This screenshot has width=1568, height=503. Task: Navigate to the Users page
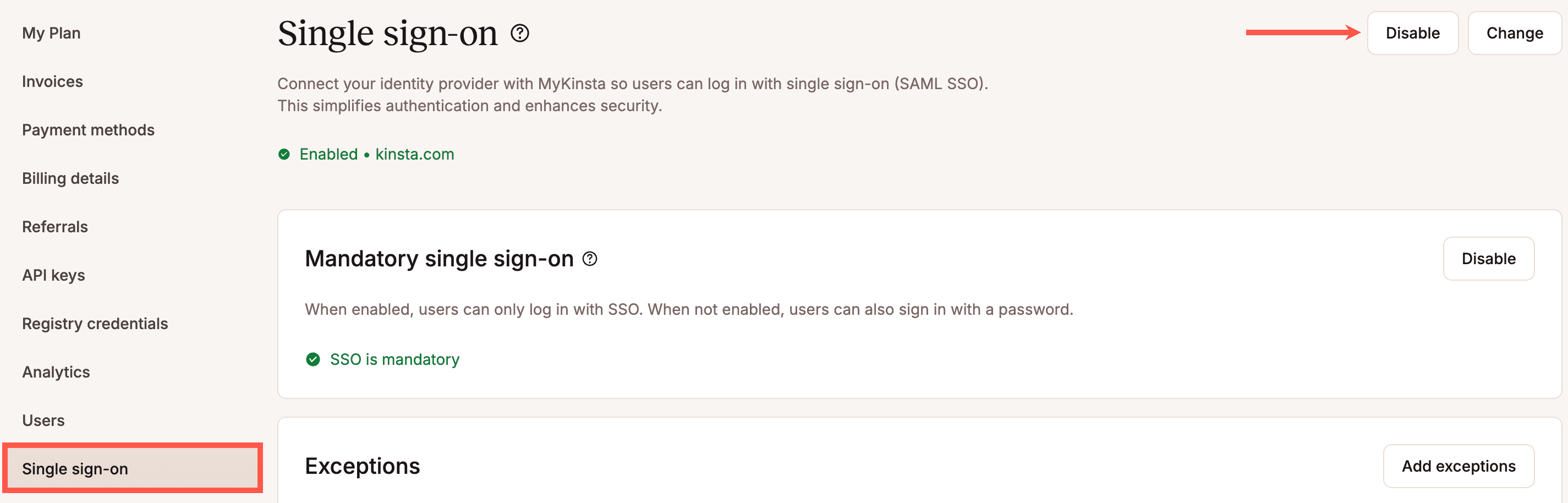pos(43,420)
